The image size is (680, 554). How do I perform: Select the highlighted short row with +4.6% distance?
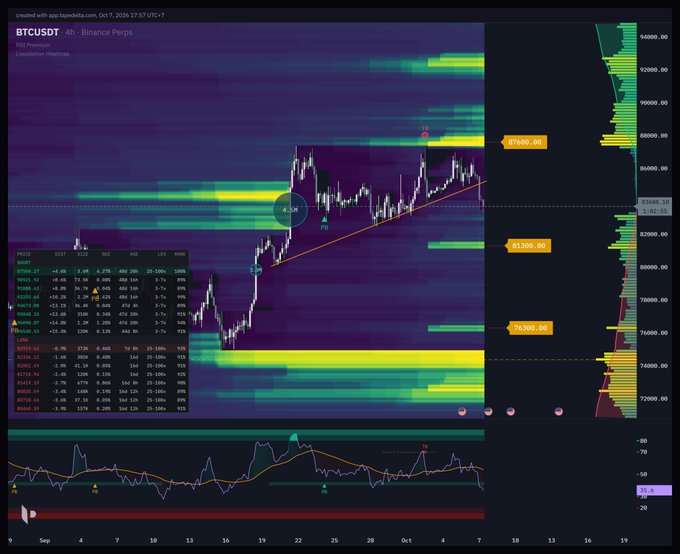(x=101, y=271)
